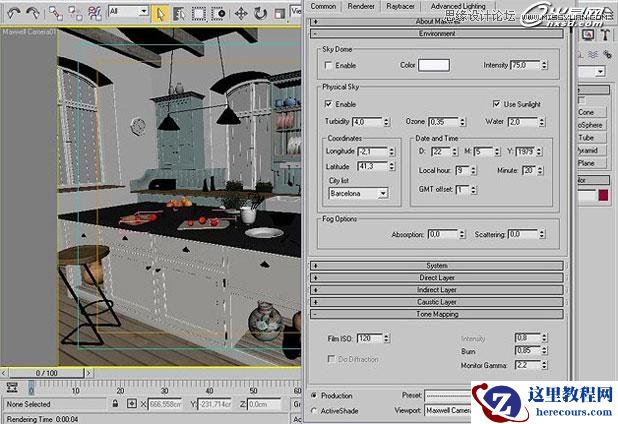Viewport: 618px width, 424px height.
Task: Open the Mini Curve Editor icon
Action: [x=12, y=388]
